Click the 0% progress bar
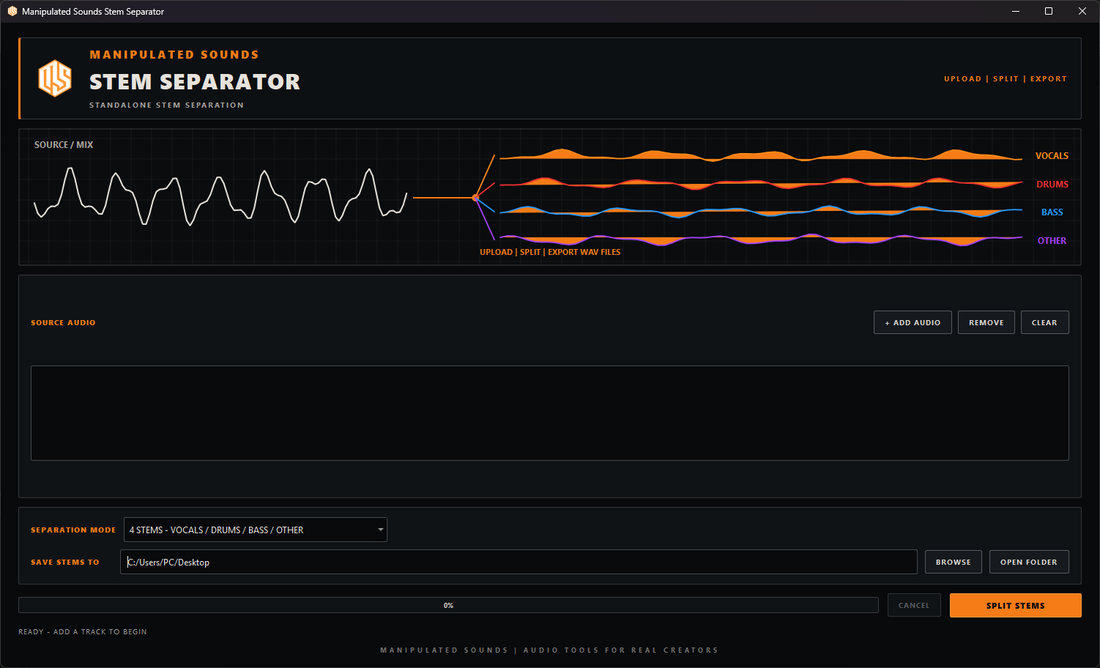1100x668 pixels. (448, 605)
